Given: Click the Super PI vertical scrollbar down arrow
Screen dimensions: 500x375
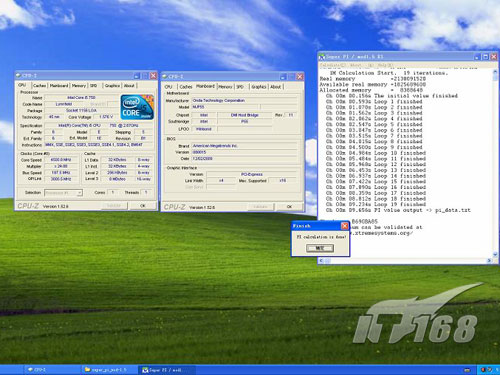Looking at the screenshot, I should coord(495,254).
